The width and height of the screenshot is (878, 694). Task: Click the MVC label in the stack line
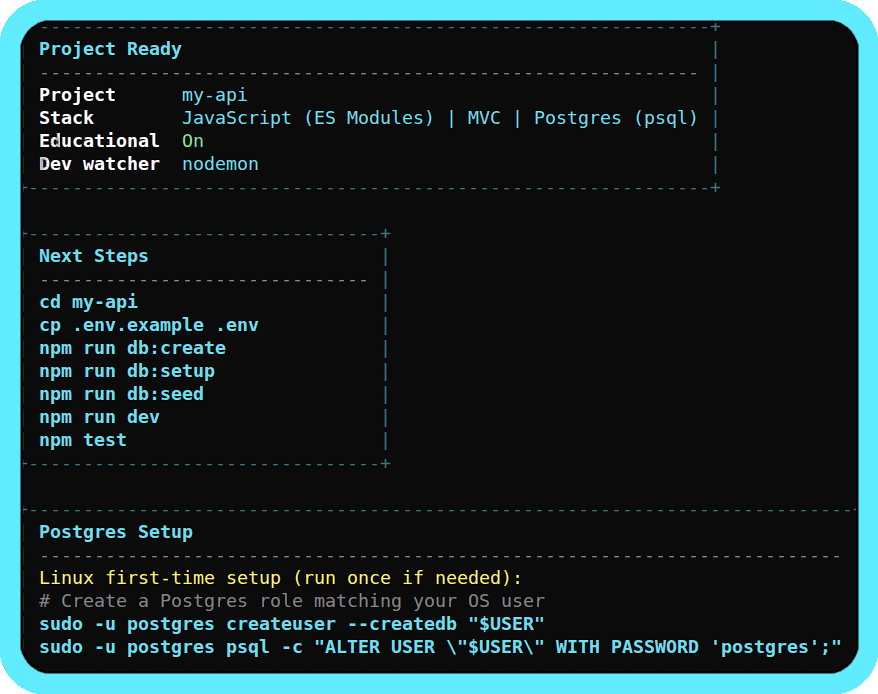tap(483, 117)
